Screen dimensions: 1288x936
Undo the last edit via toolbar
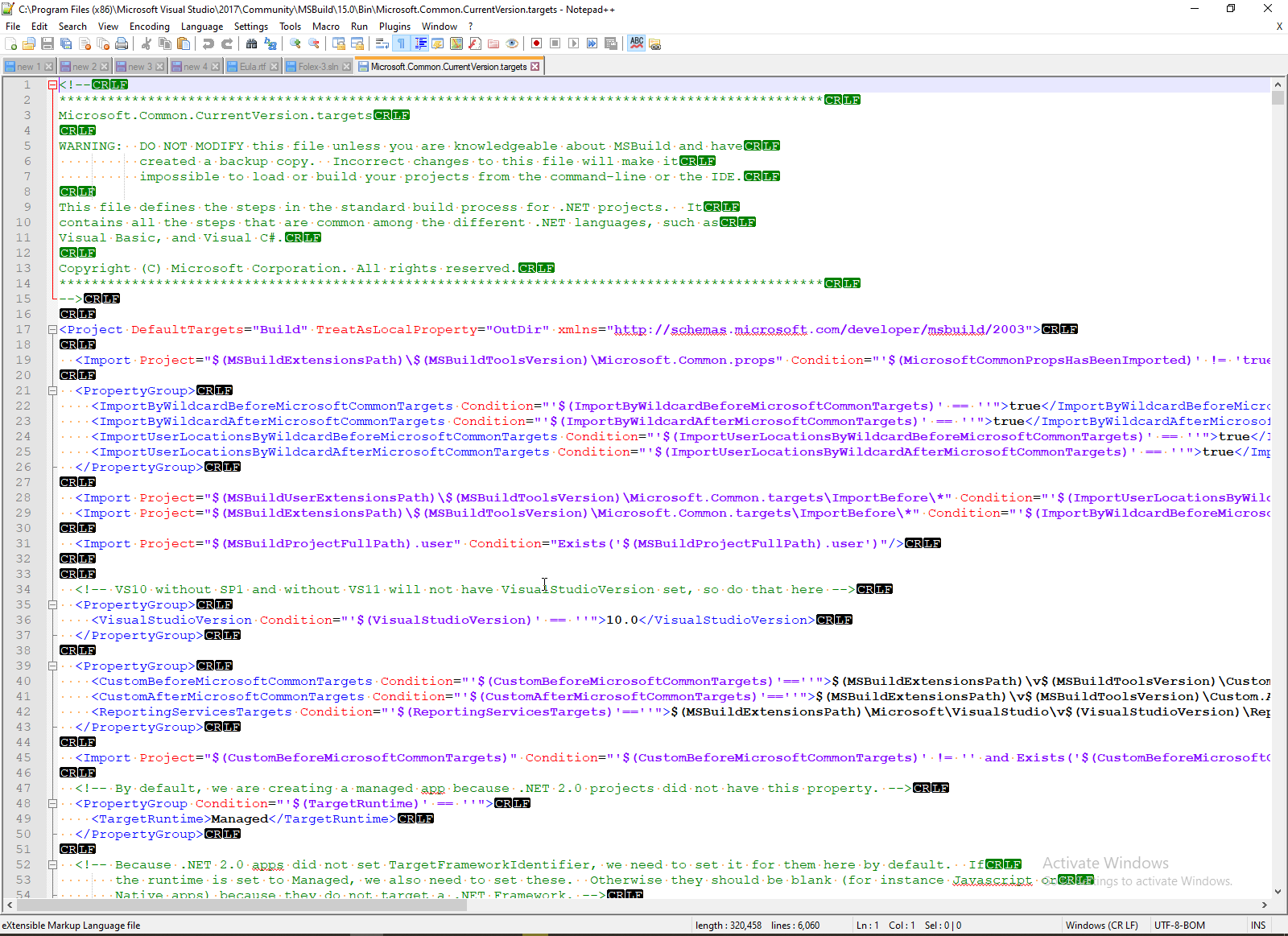[x=208, y=43]
